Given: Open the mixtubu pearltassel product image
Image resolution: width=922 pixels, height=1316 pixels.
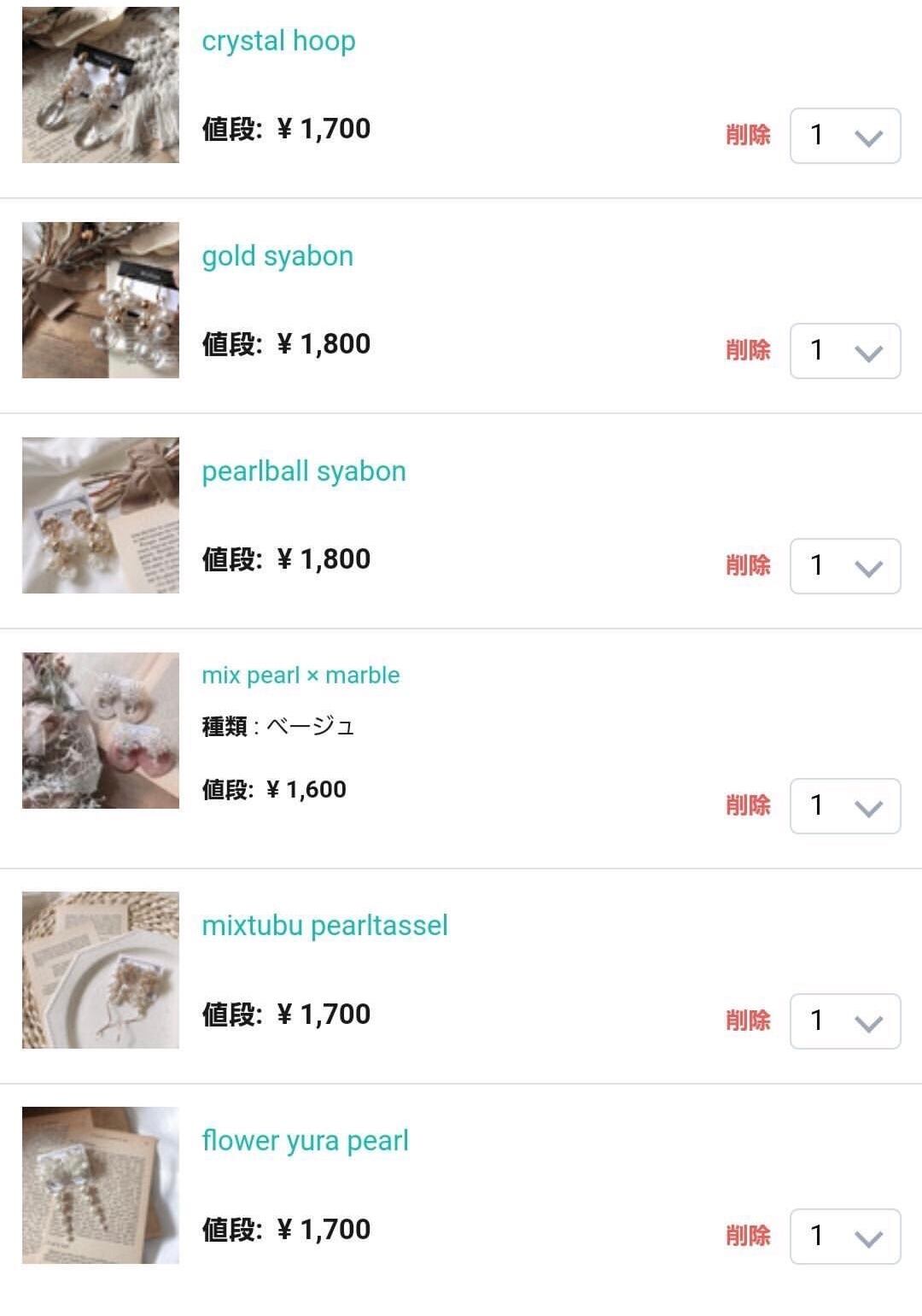Looking at the screenshot, I should [x=101, y=970].
